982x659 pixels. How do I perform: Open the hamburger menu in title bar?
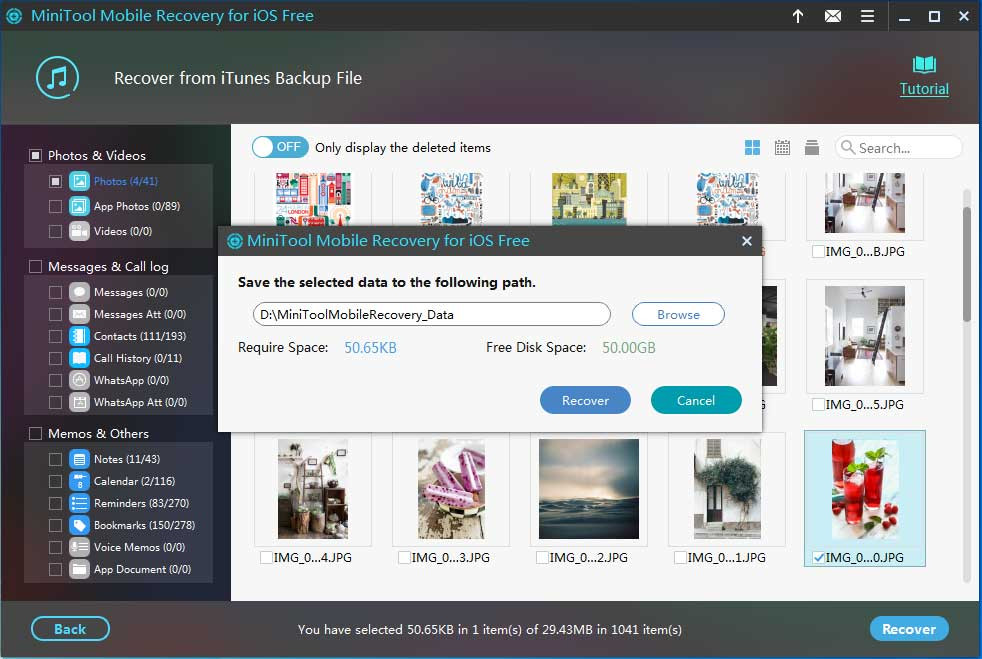[867, 16]
